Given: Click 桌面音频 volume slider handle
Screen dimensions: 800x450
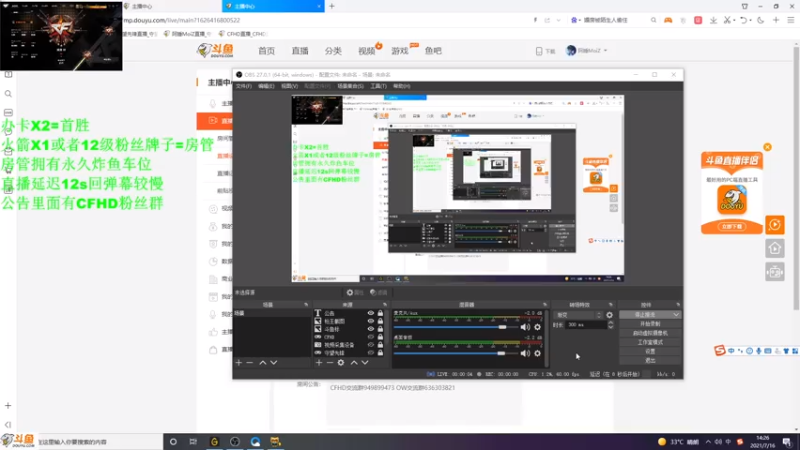Looking at the screenshot, I should (x=501, y=353).
